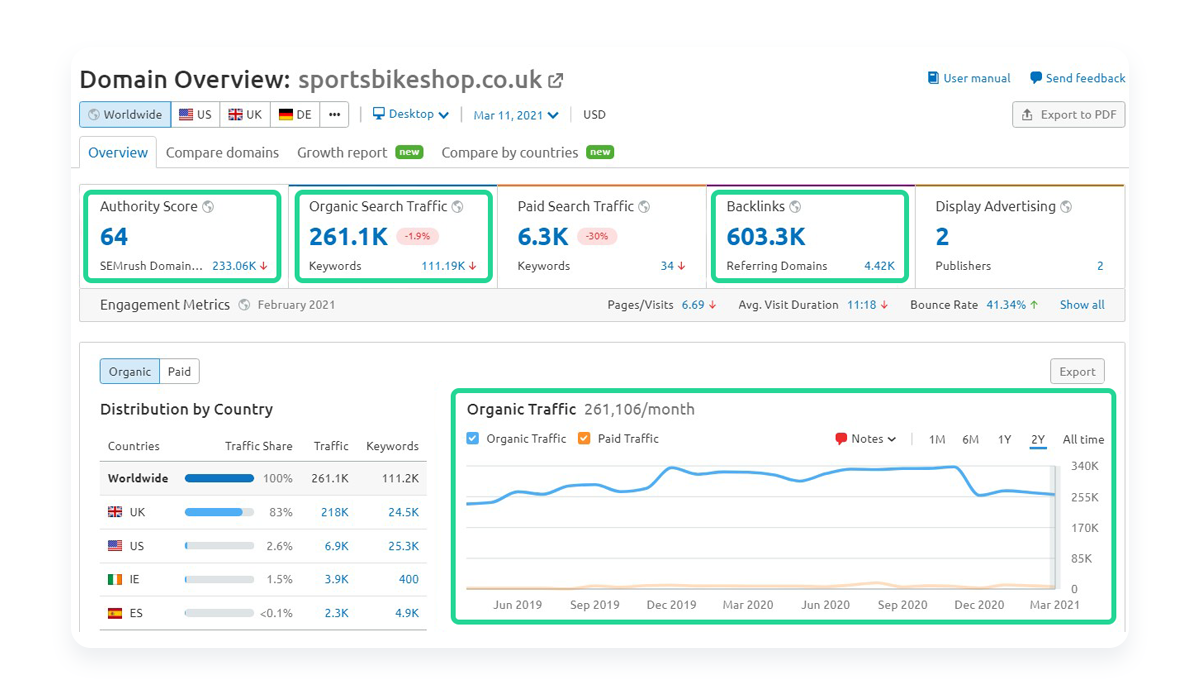
Task: Click the UK flag icon in Countries table
Action: 115,512
